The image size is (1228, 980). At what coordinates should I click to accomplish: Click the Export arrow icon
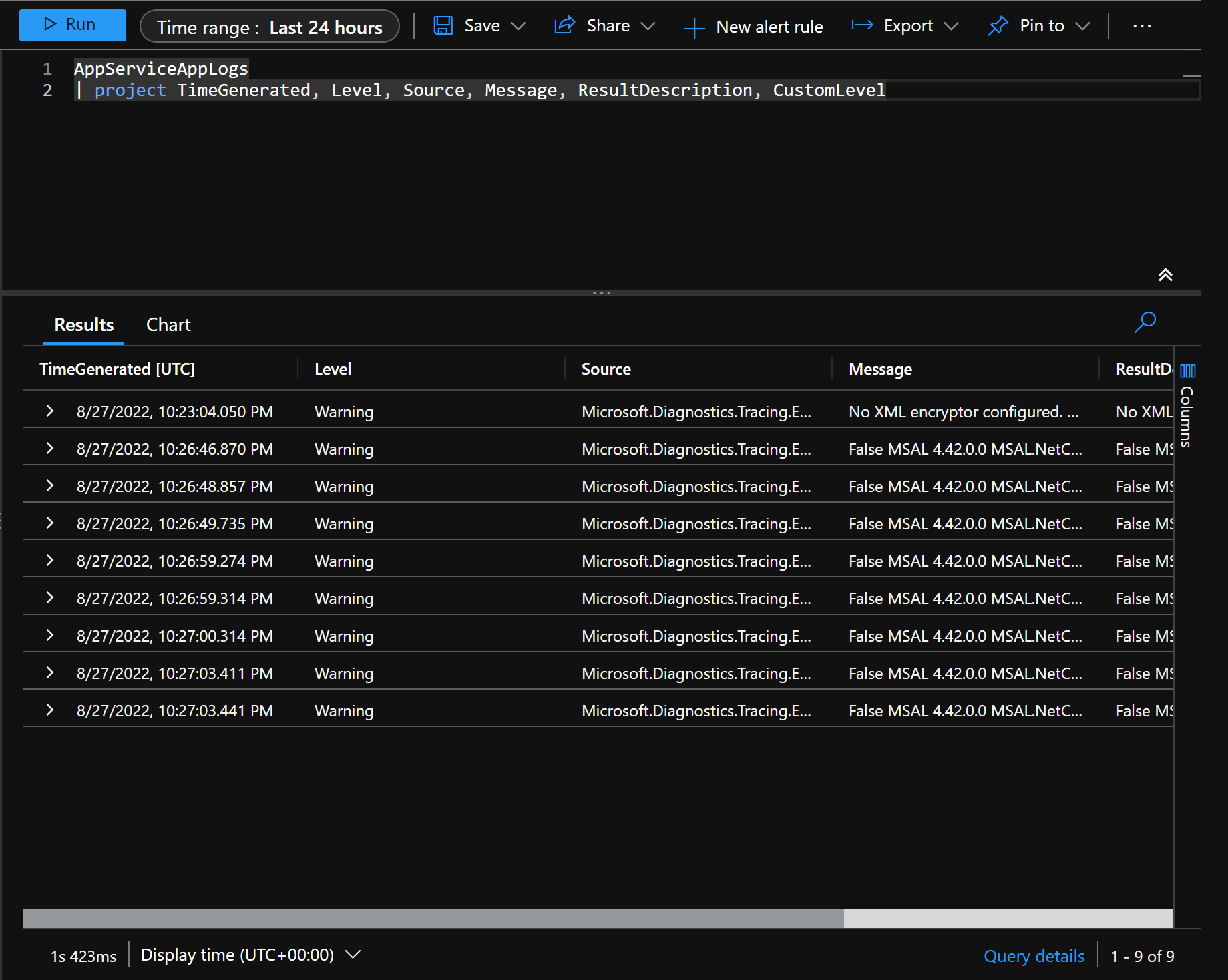point(862,25)
